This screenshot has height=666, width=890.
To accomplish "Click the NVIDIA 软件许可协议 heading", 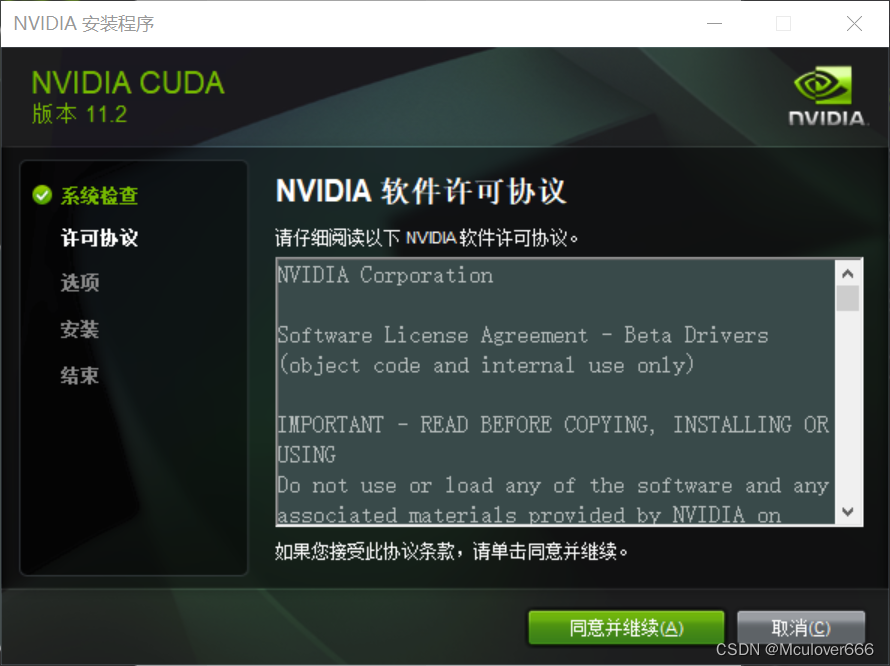I will (x=421, y=191).
